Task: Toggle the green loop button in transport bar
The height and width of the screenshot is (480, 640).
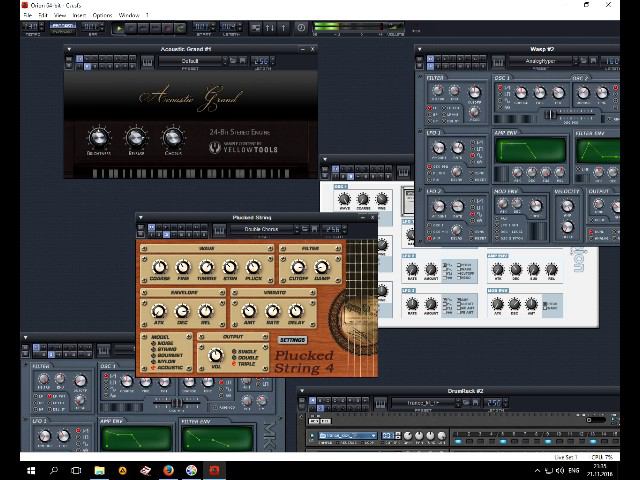Action: pyautogui.click(x=180, y=28)
